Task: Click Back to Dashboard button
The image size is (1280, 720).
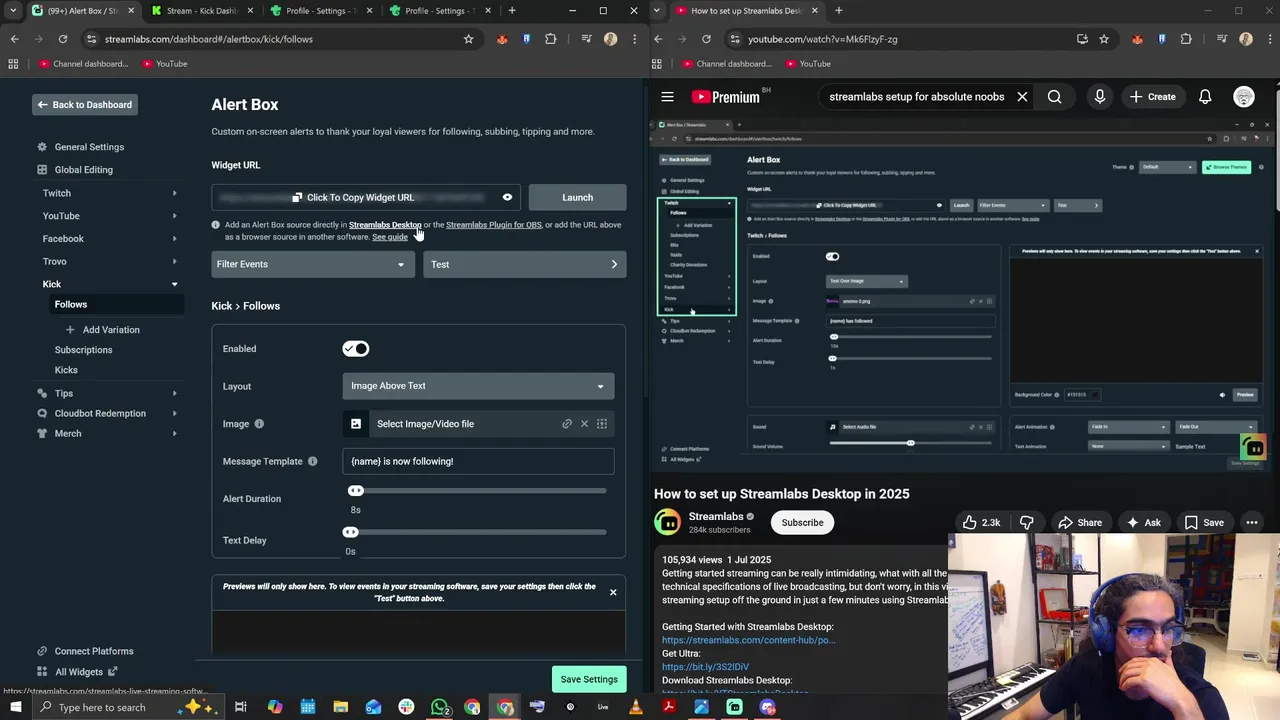Action: [x=84, y=105]
